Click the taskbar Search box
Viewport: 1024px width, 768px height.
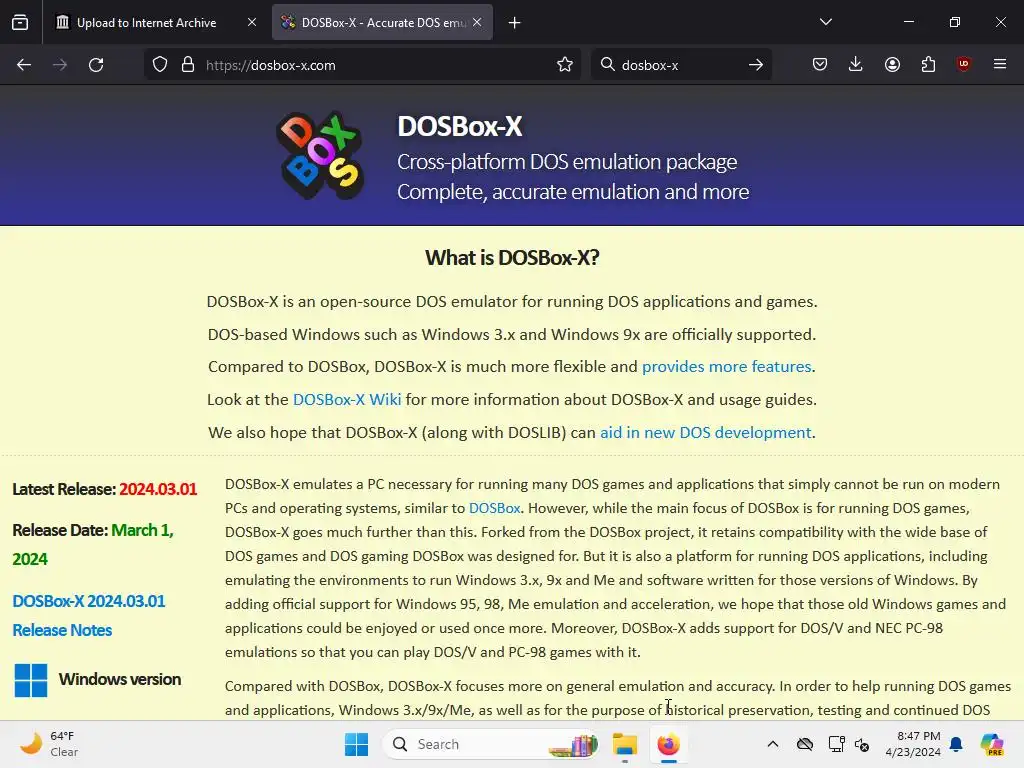490,744
